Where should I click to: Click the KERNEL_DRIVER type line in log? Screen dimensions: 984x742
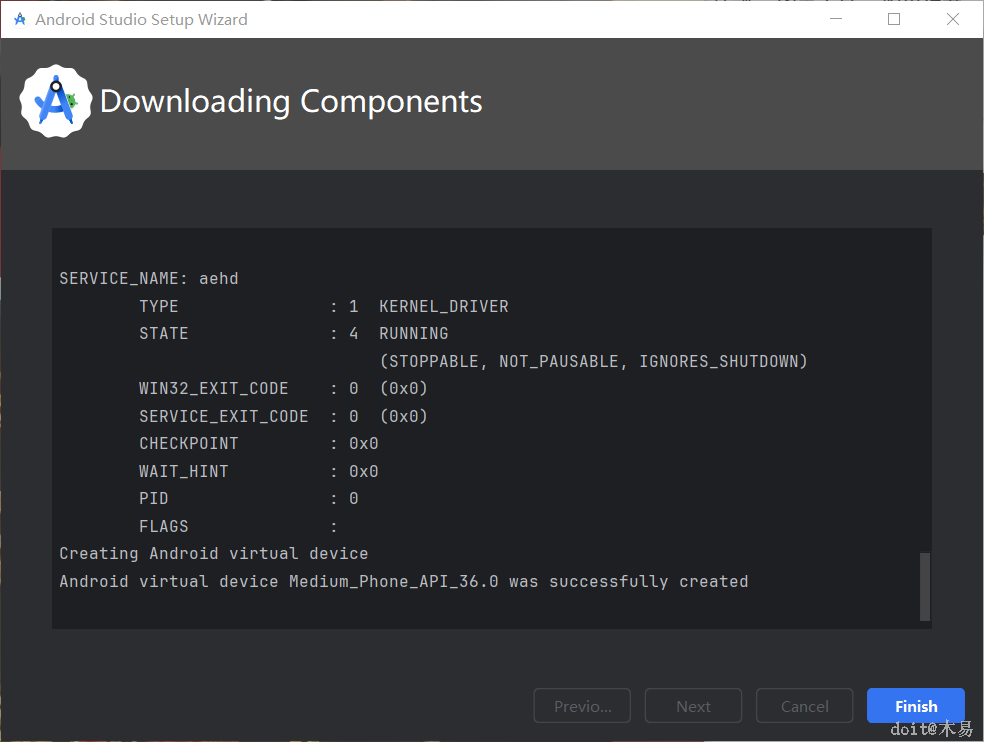pyautogui.click(x=323, y=306)
